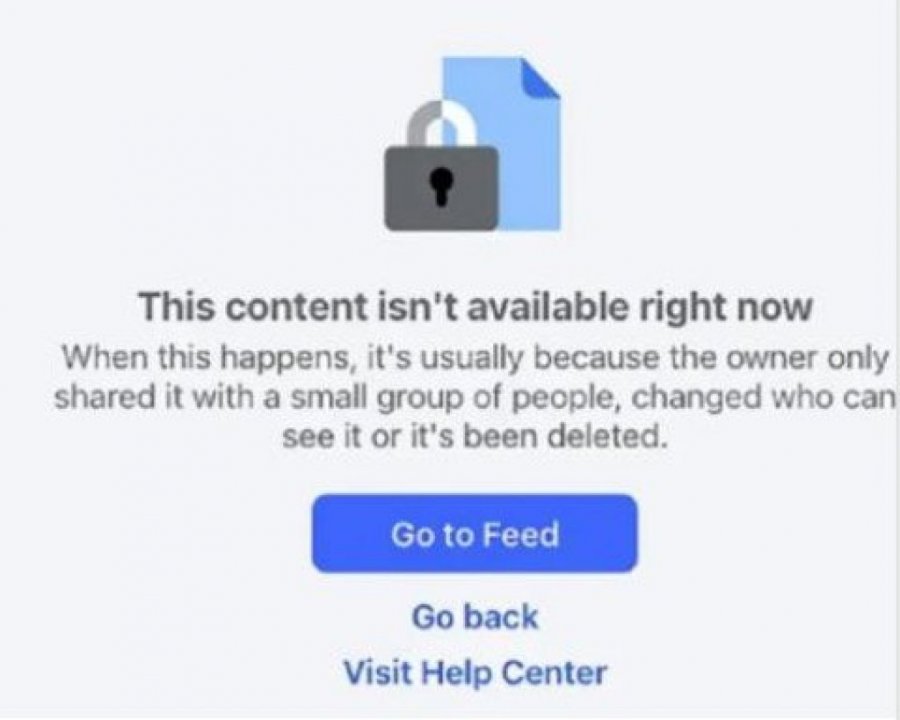Click the Go back link
Viewport: 900px width, 720px height.
(x=475, y=617)
